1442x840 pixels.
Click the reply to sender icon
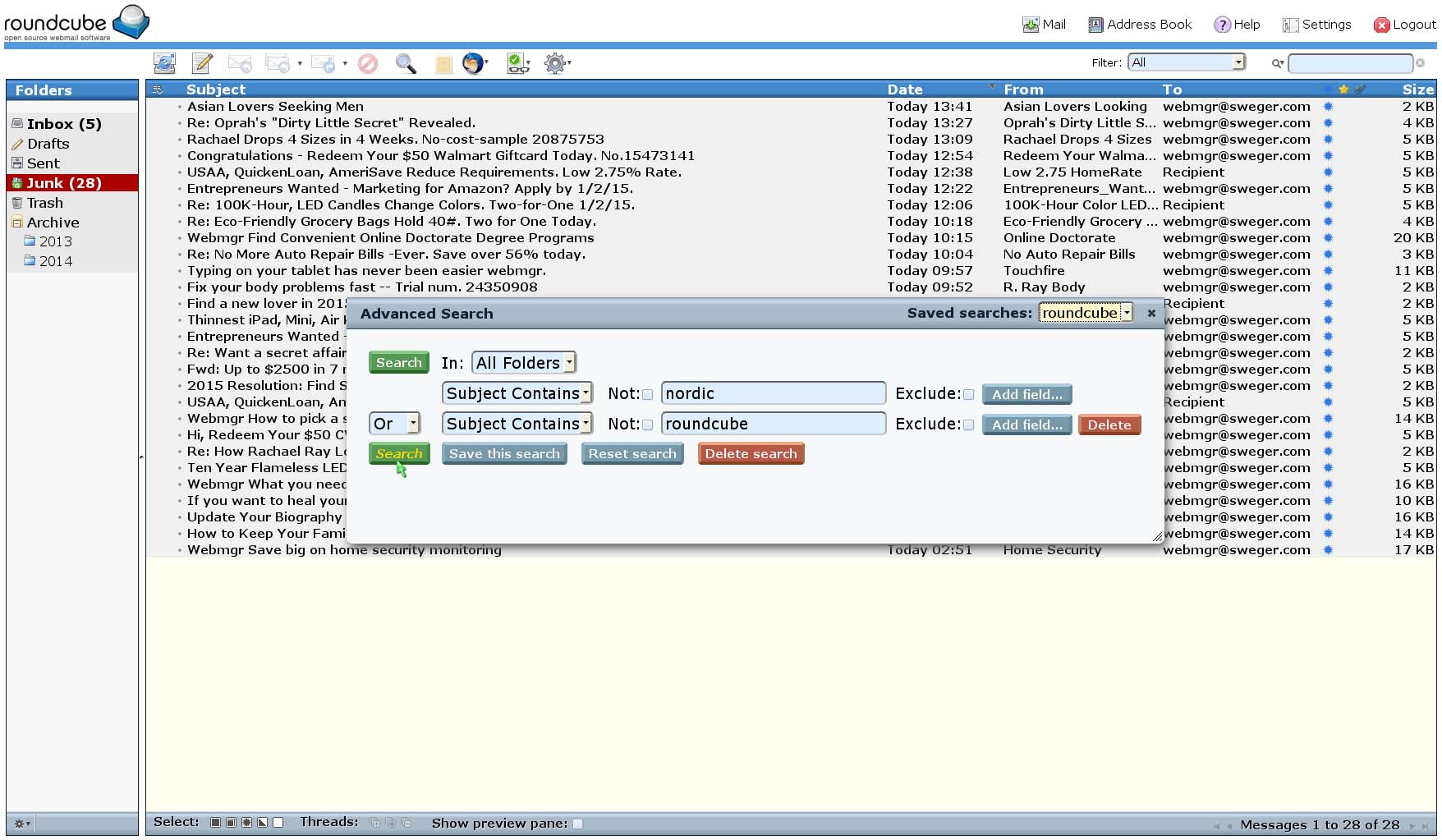[240, 62]
